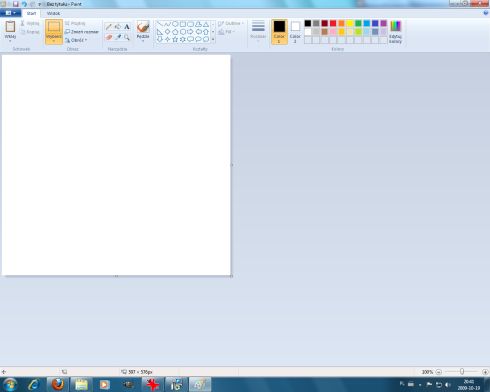Open the Edit colors (Edytuj kolory) dialog
Screen dimensions: 490x392
coord(395,31)
